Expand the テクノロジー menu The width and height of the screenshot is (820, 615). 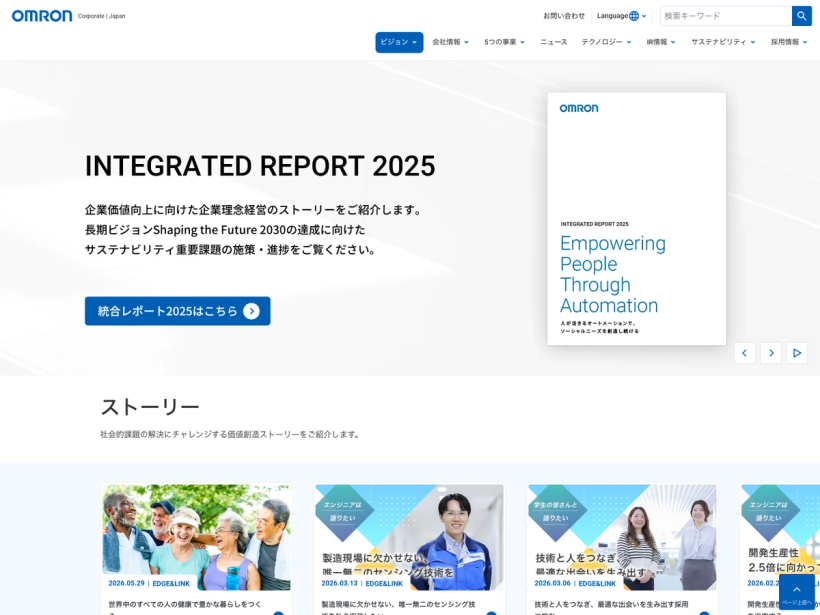click(x=607, y=42)
